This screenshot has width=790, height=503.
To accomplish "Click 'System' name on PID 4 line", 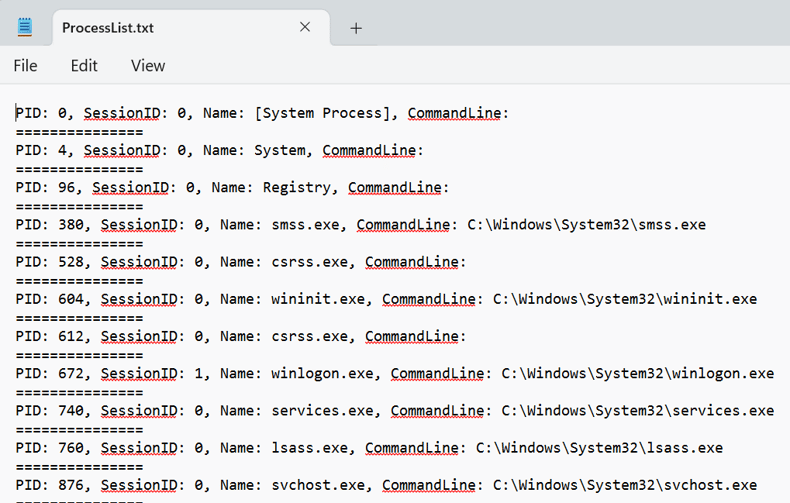I will [280, 150].
